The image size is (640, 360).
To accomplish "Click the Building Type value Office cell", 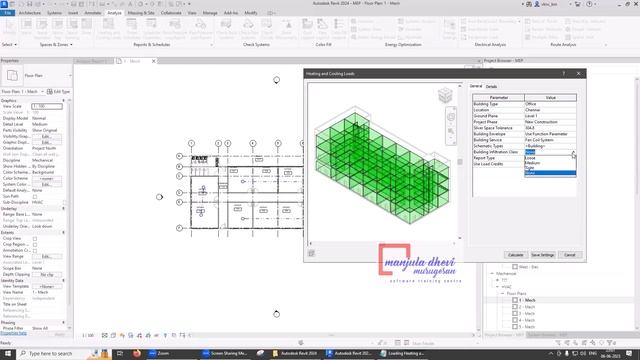I will (550, 104).
